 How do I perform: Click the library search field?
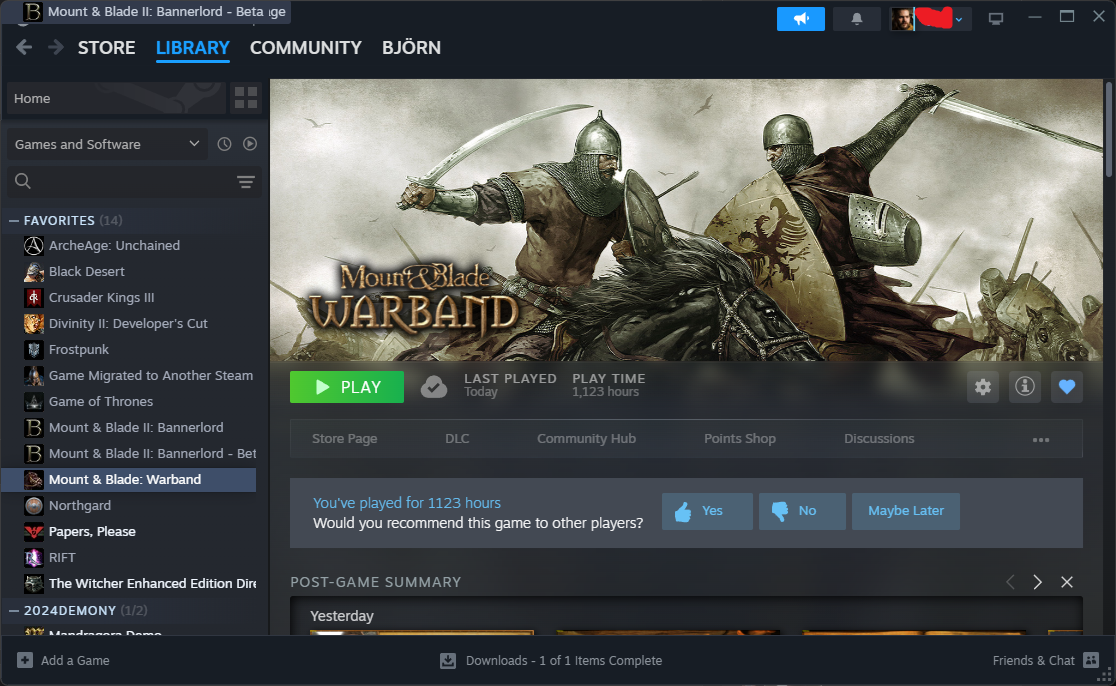[120, 181]
